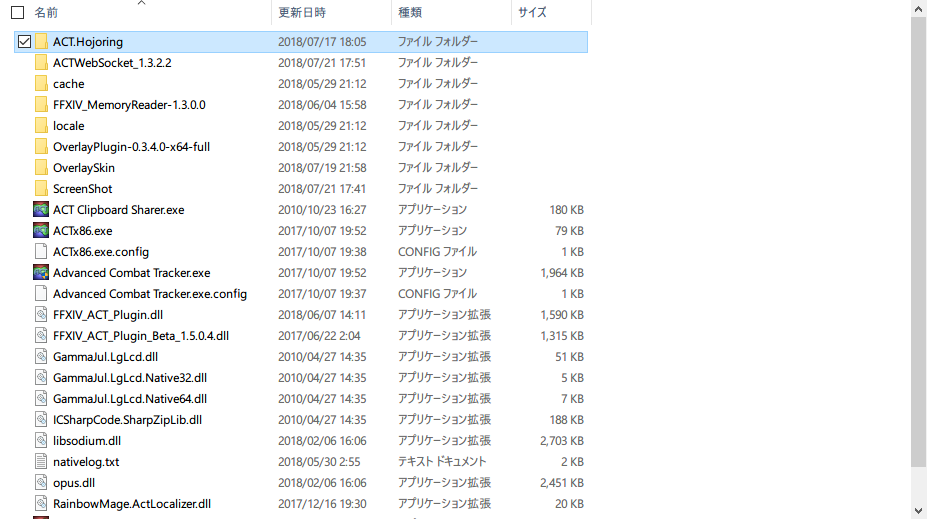Image resolution: width=927 pixels, height=519 pixels.
Task: Sort files by サイズ column header
Action: [x=532, y=12]
